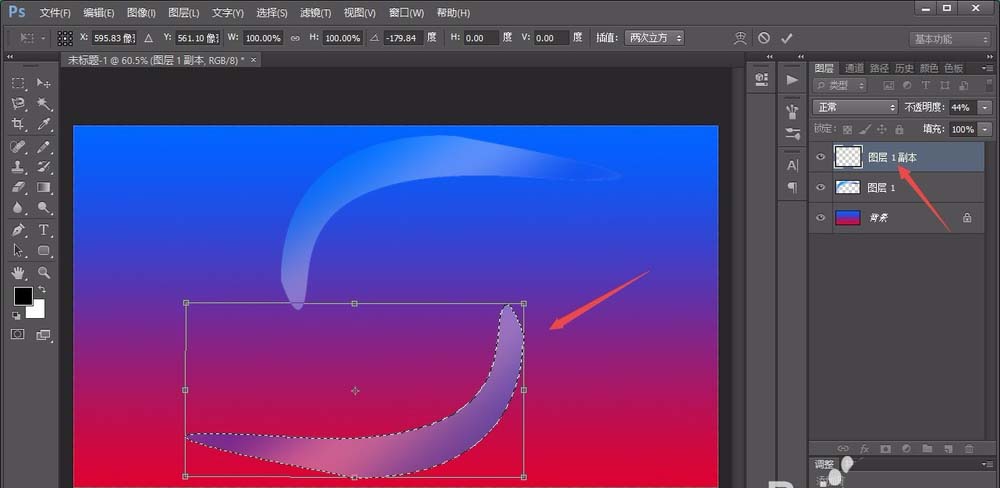
Task: Cancel transform with the circle-slash icon
Action: (x=764, y=38)
